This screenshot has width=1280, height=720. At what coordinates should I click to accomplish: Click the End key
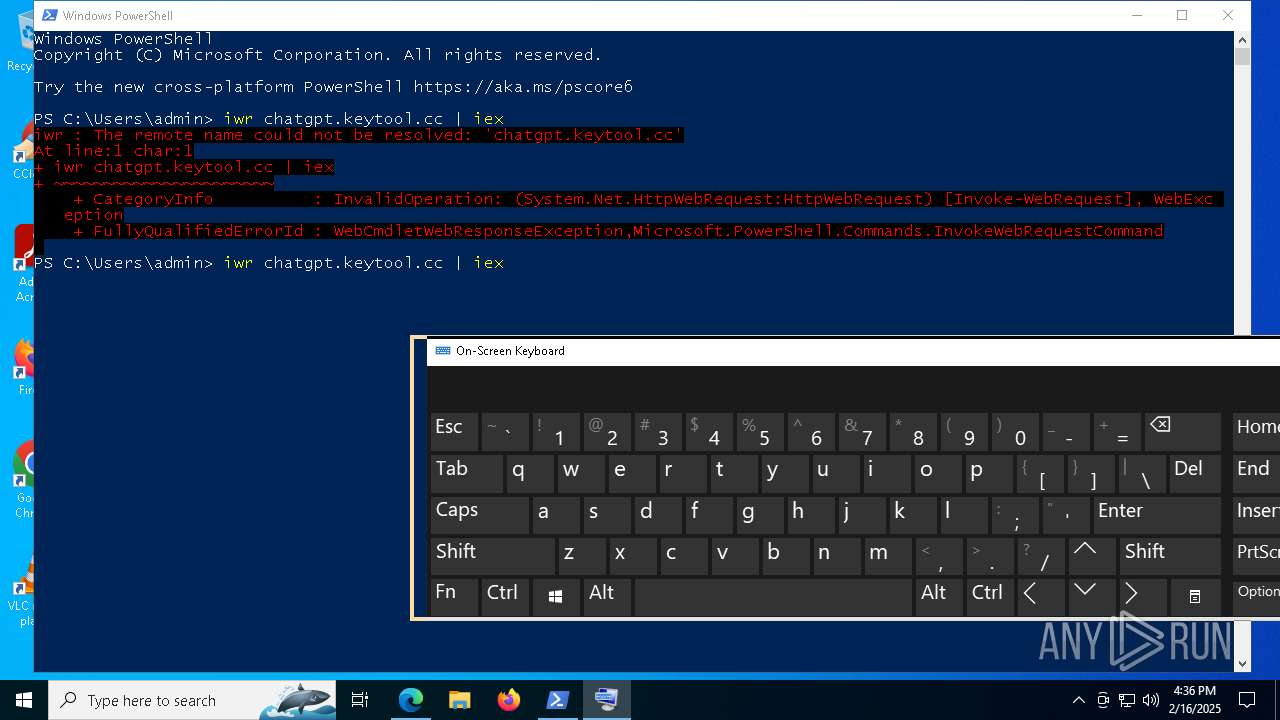[x=1256, y=473]
